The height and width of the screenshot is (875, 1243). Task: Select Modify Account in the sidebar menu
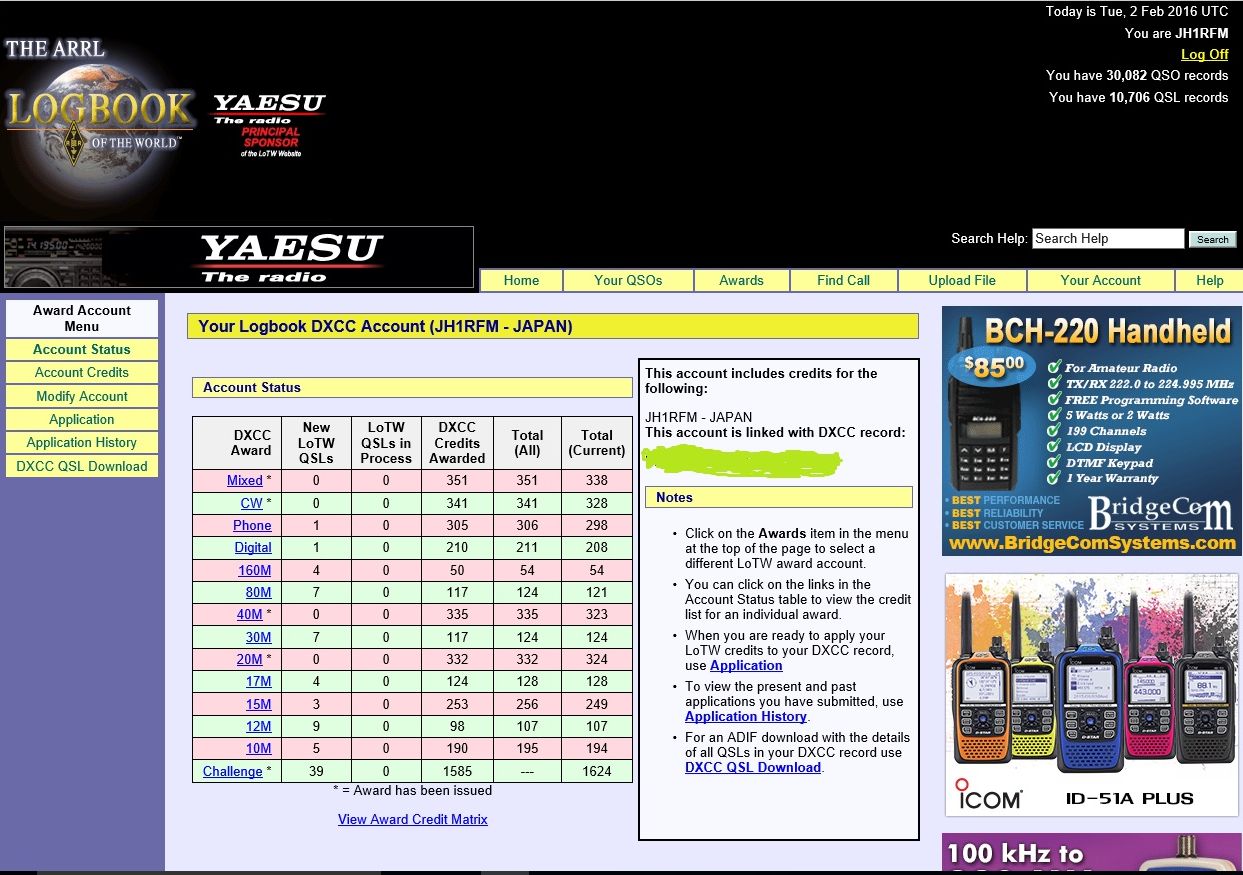[82, 396]
